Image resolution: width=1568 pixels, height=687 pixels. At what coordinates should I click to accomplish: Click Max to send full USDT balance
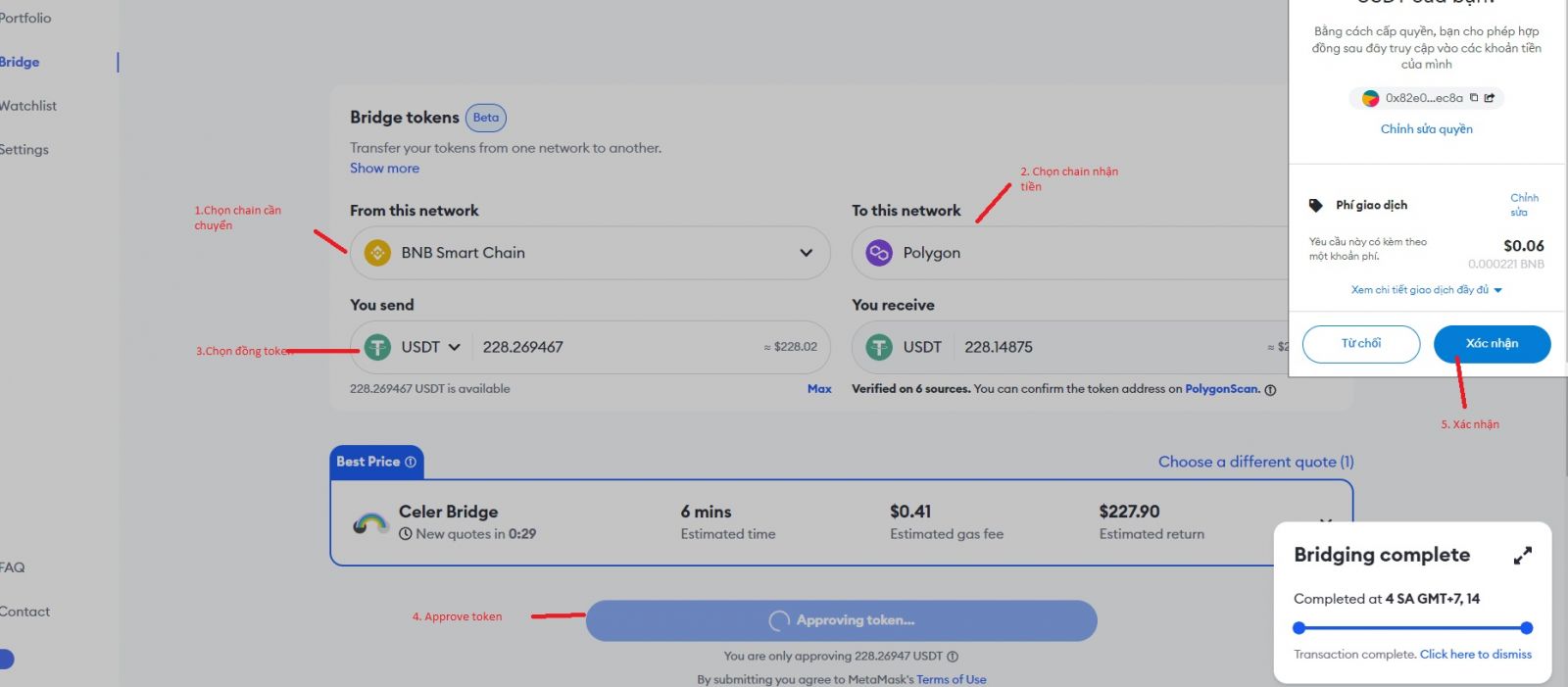819,389
